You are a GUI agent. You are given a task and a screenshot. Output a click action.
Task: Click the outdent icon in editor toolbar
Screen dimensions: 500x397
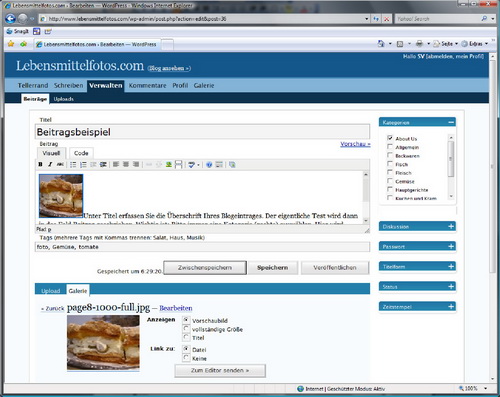tap(93, 164)
